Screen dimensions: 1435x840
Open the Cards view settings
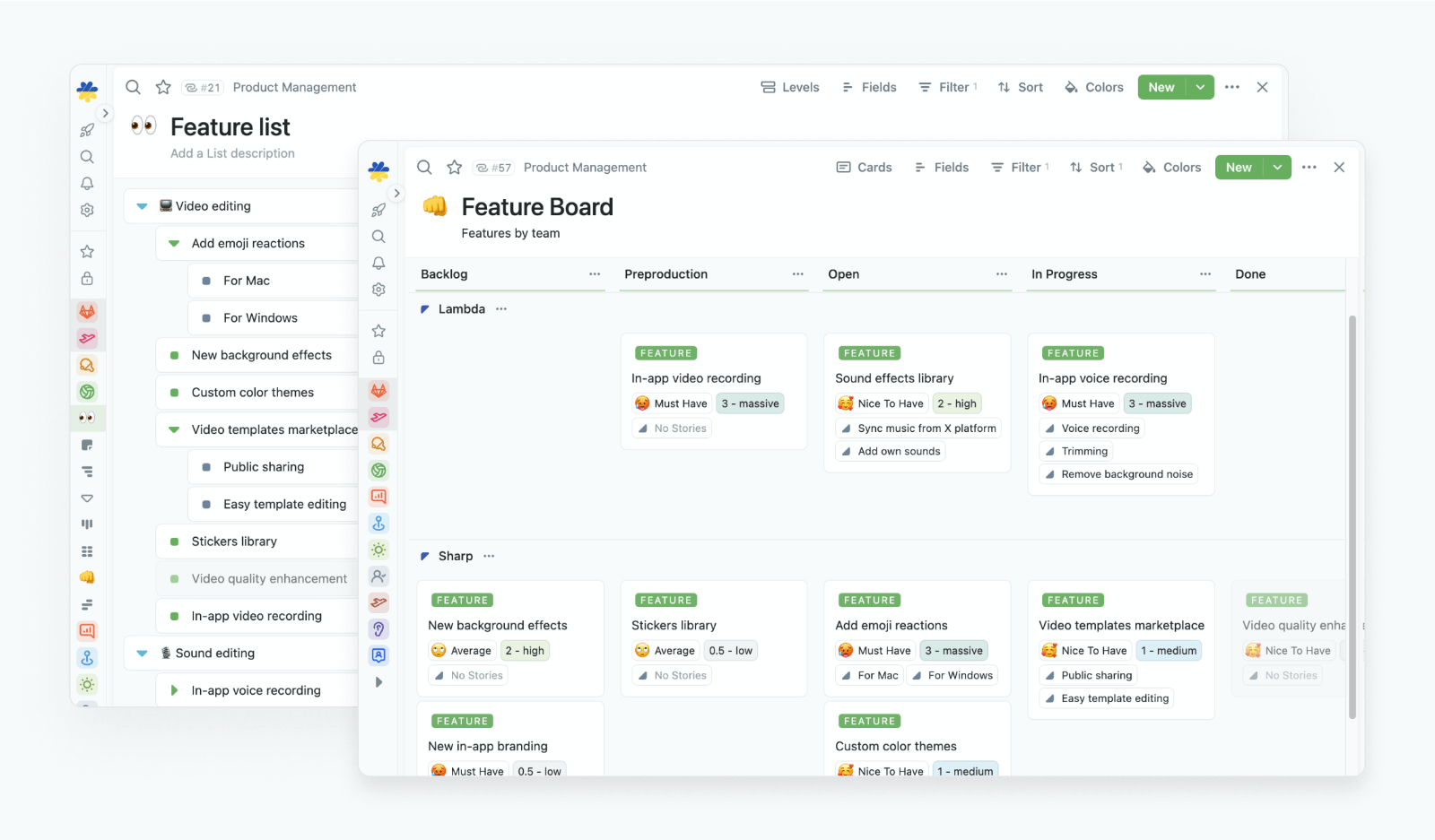pyautogui.click(x=864, y=168)
